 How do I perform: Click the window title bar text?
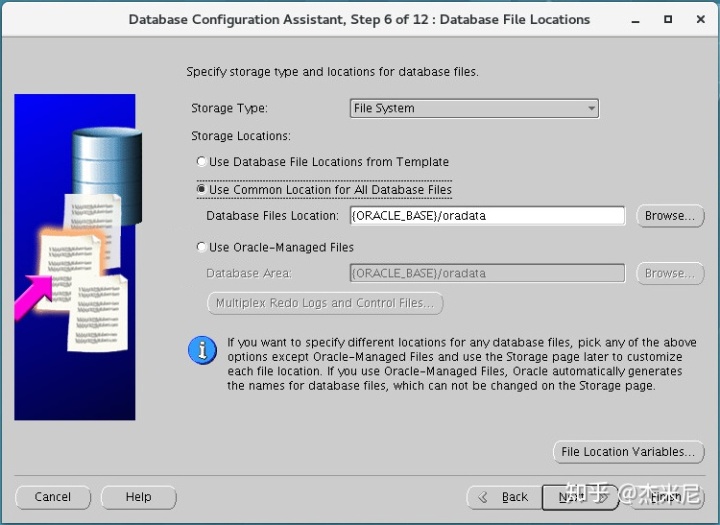pos(359,19)
